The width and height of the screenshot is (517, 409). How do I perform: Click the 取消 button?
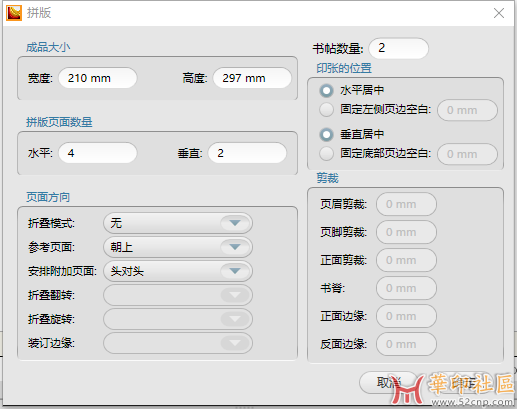click(389, 383)
